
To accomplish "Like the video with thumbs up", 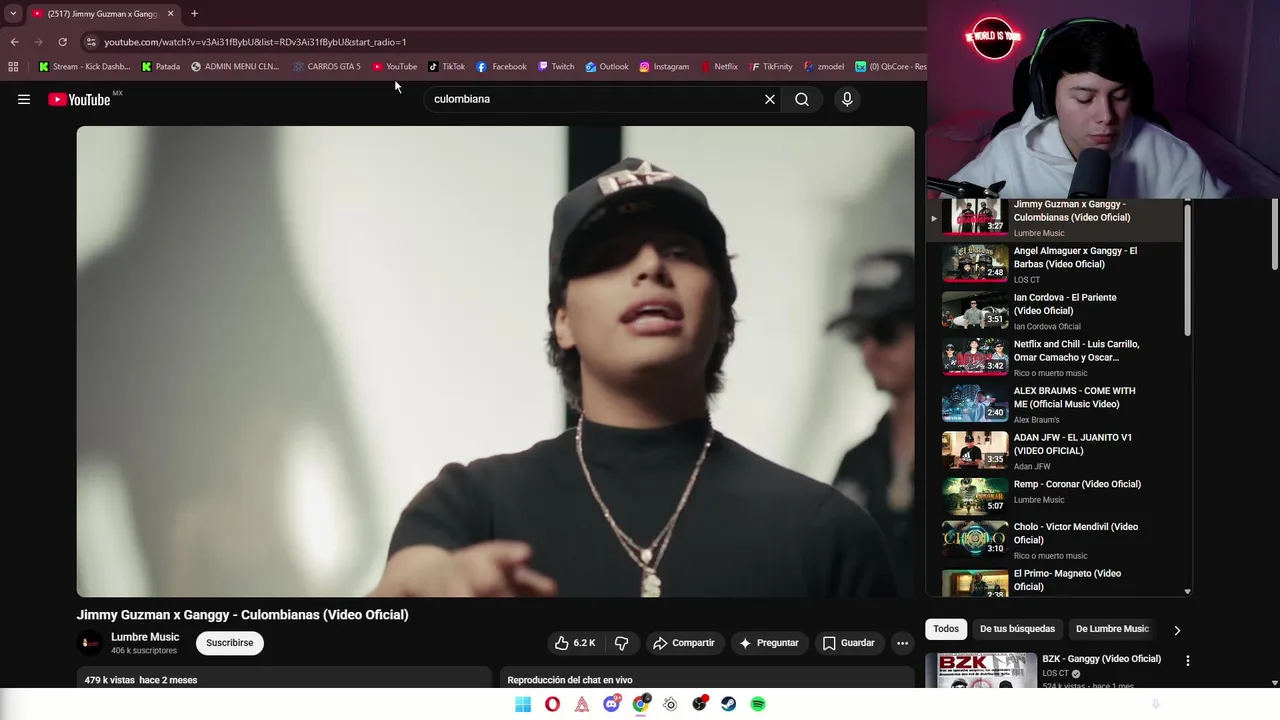I will tap(575, 643).
